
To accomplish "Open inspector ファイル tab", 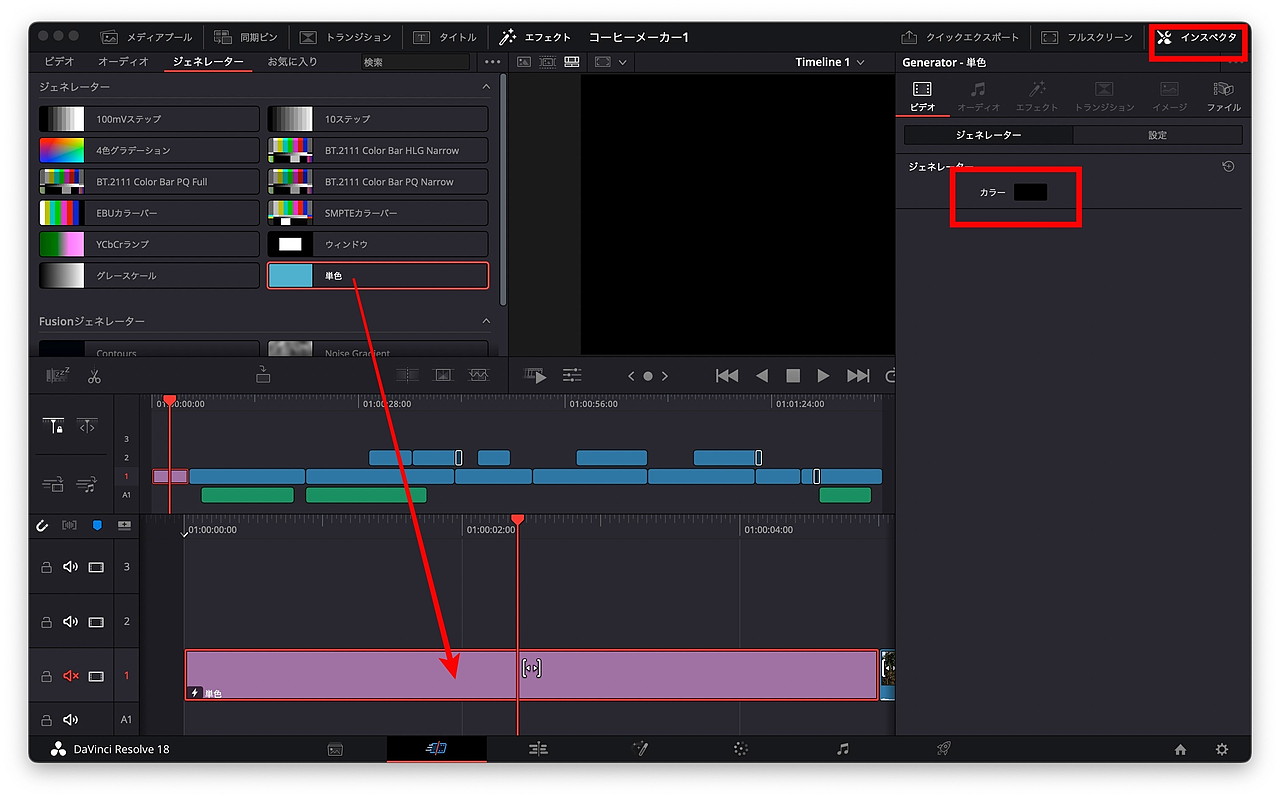I will point(1223,96).
